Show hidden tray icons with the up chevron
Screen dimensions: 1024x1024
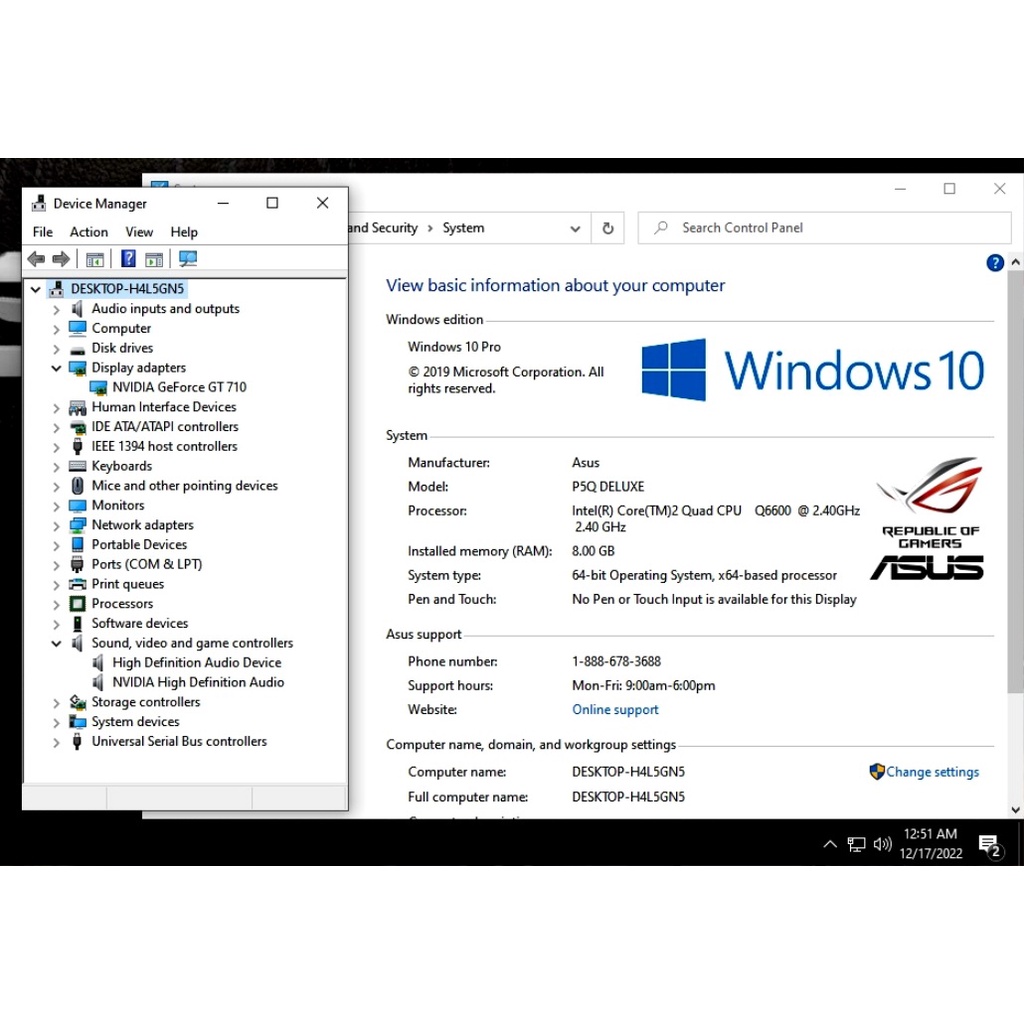(829, 844)
